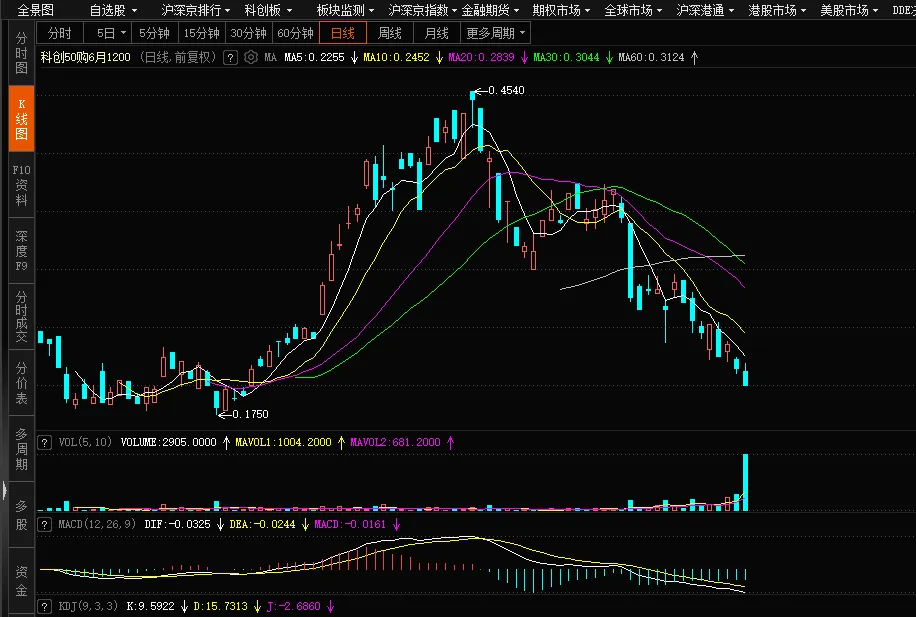Switch to the 分时 period tab
This screenshot has width=916, height=617.
point(60,33)
